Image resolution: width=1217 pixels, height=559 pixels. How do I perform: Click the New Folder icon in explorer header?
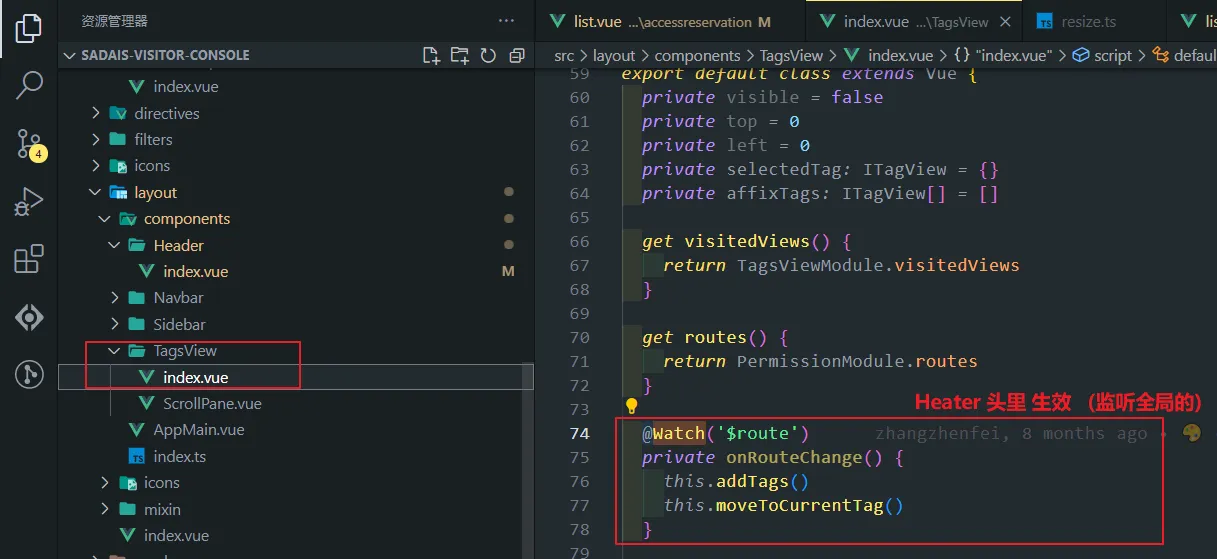tap(459, 55)
